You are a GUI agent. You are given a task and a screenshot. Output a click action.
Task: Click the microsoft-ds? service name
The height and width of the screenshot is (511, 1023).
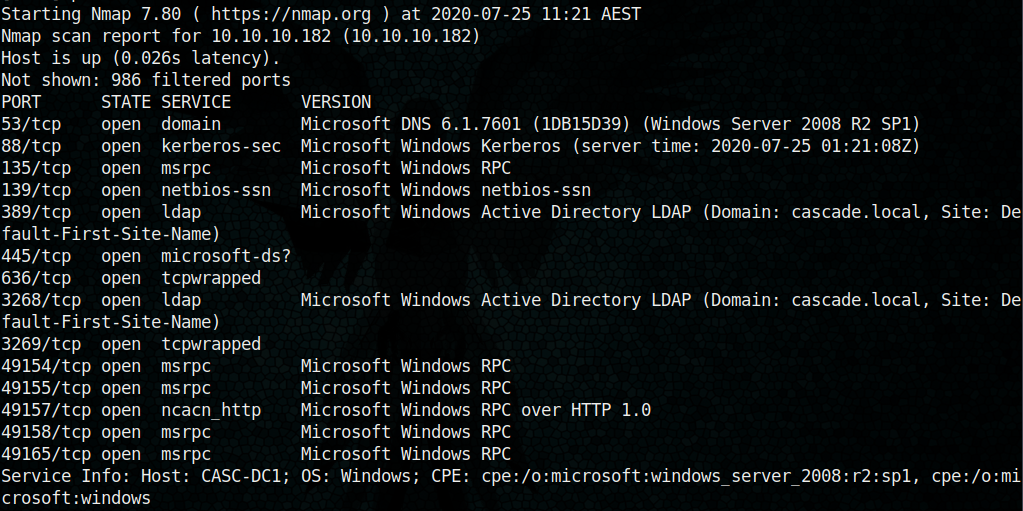click(x=221, y=256)
